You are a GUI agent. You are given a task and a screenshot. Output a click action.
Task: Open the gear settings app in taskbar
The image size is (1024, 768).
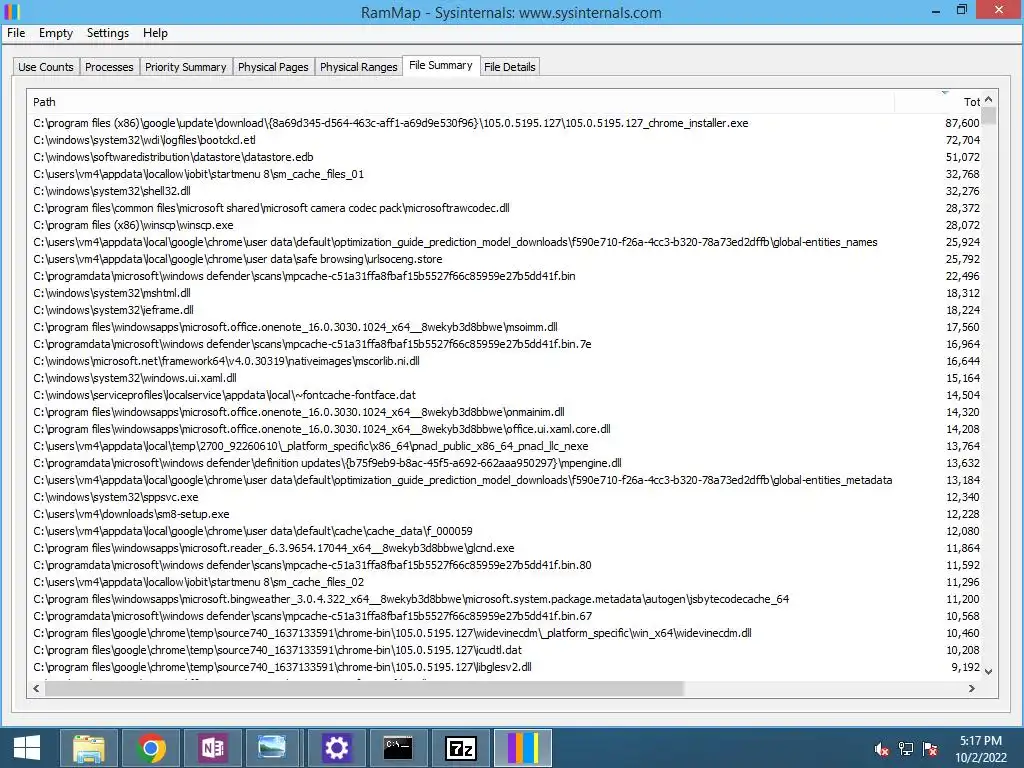336,748
